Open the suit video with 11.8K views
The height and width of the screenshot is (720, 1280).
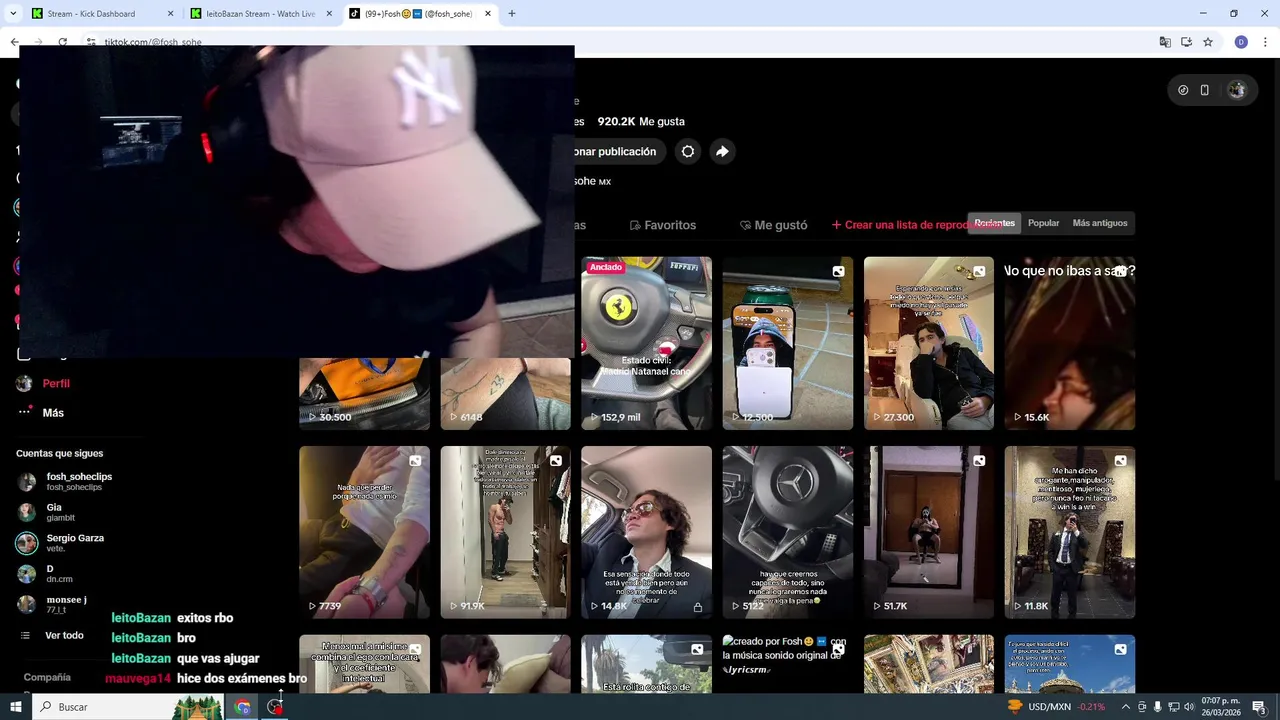[1070, 532]
